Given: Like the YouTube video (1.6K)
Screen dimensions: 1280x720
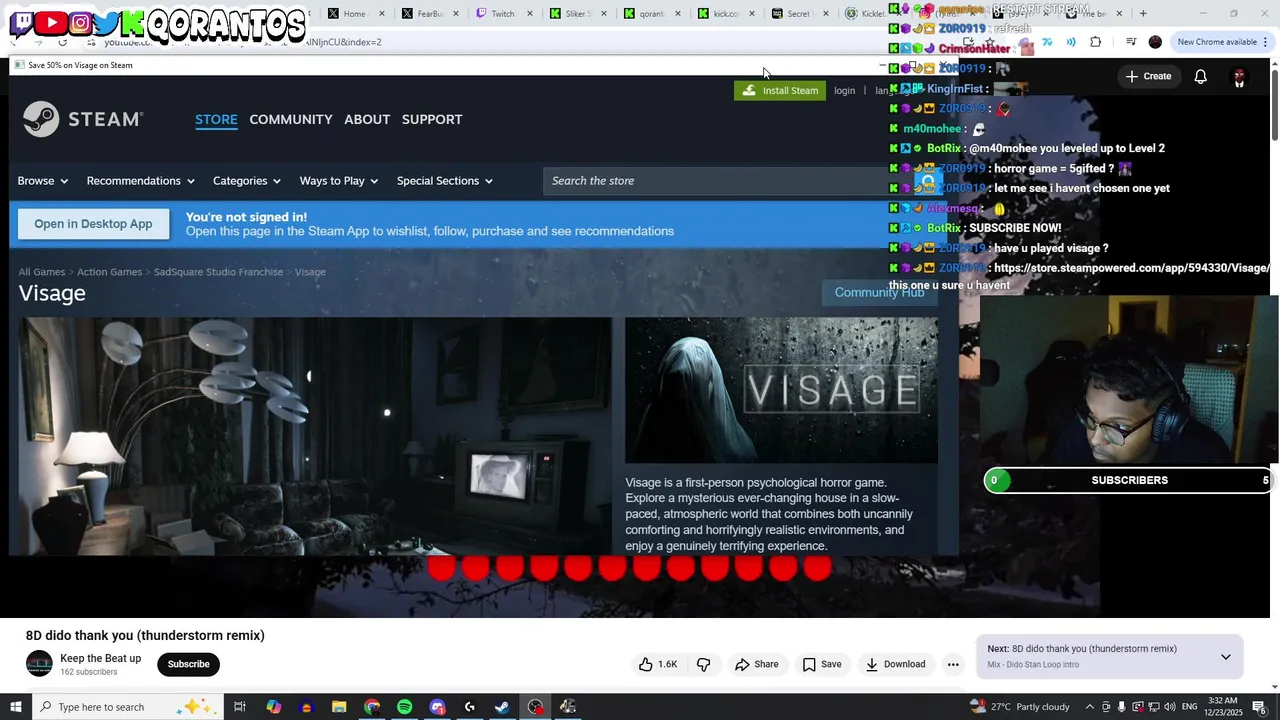Looking at the screenshot, I should (x=657, y=664).
